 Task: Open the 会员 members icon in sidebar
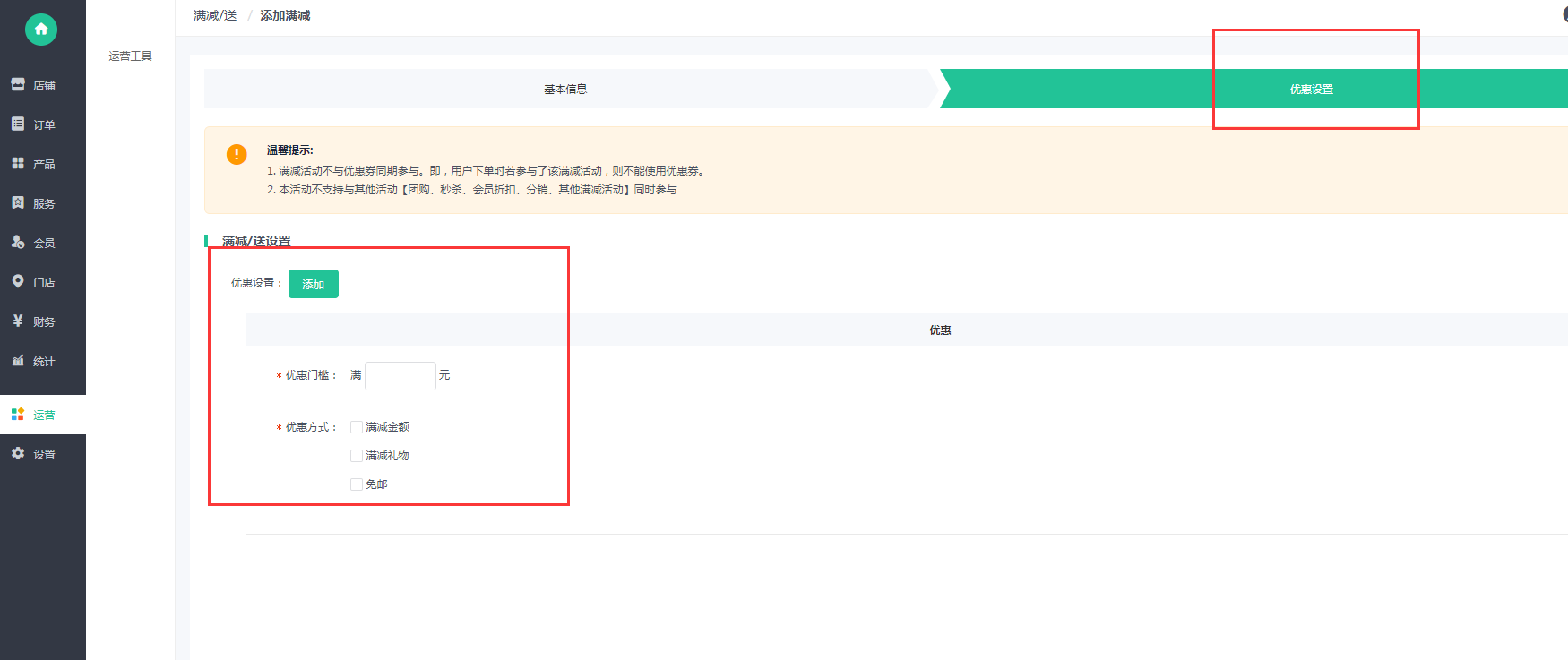18,242
